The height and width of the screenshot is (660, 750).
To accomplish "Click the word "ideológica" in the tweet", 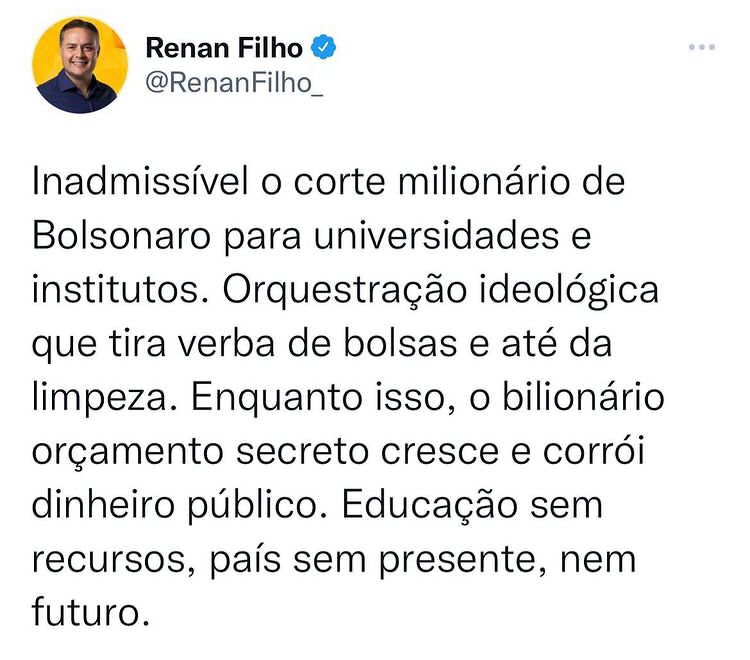I will [x=569, y=291].
